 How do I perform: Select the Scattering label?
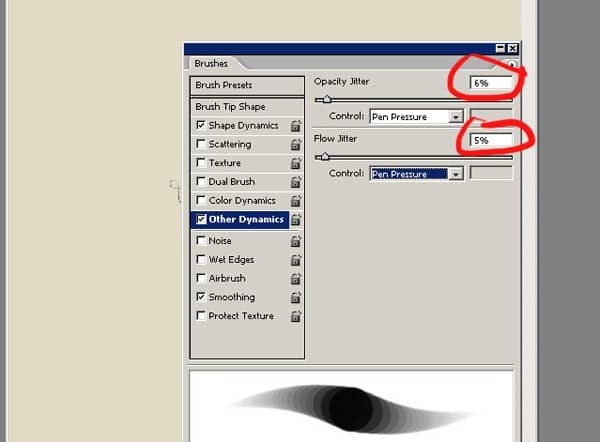pos(230,144)
